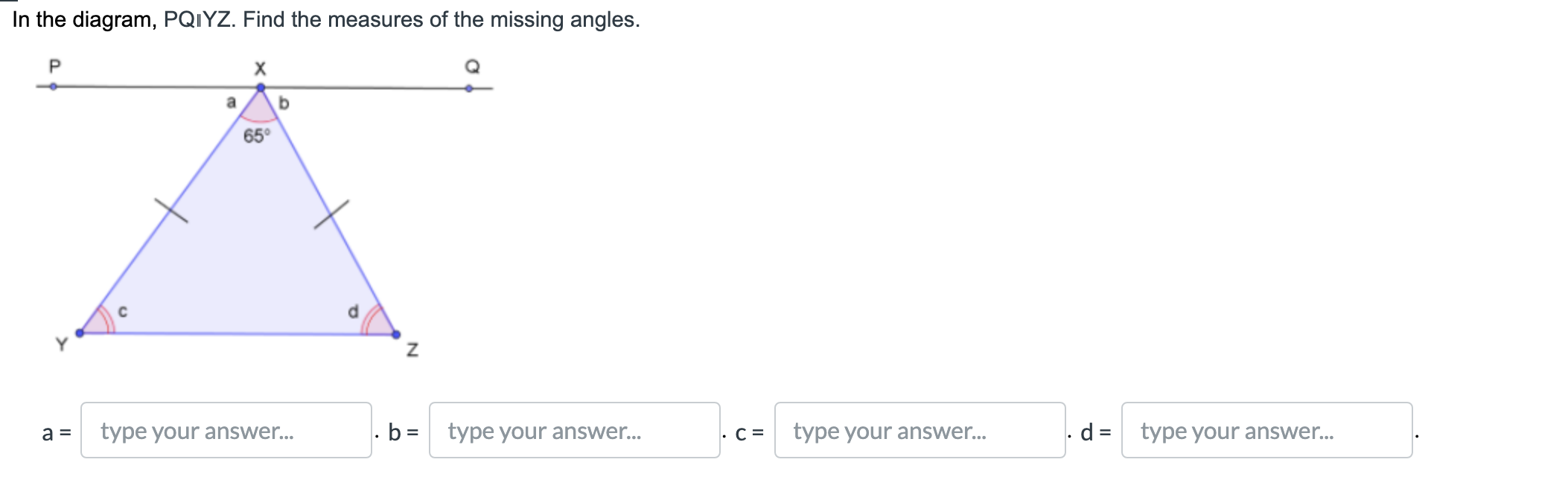The height and width of the screenshot is (503, 1568).
Task: Click the angle label a near X
Action: 231,102
